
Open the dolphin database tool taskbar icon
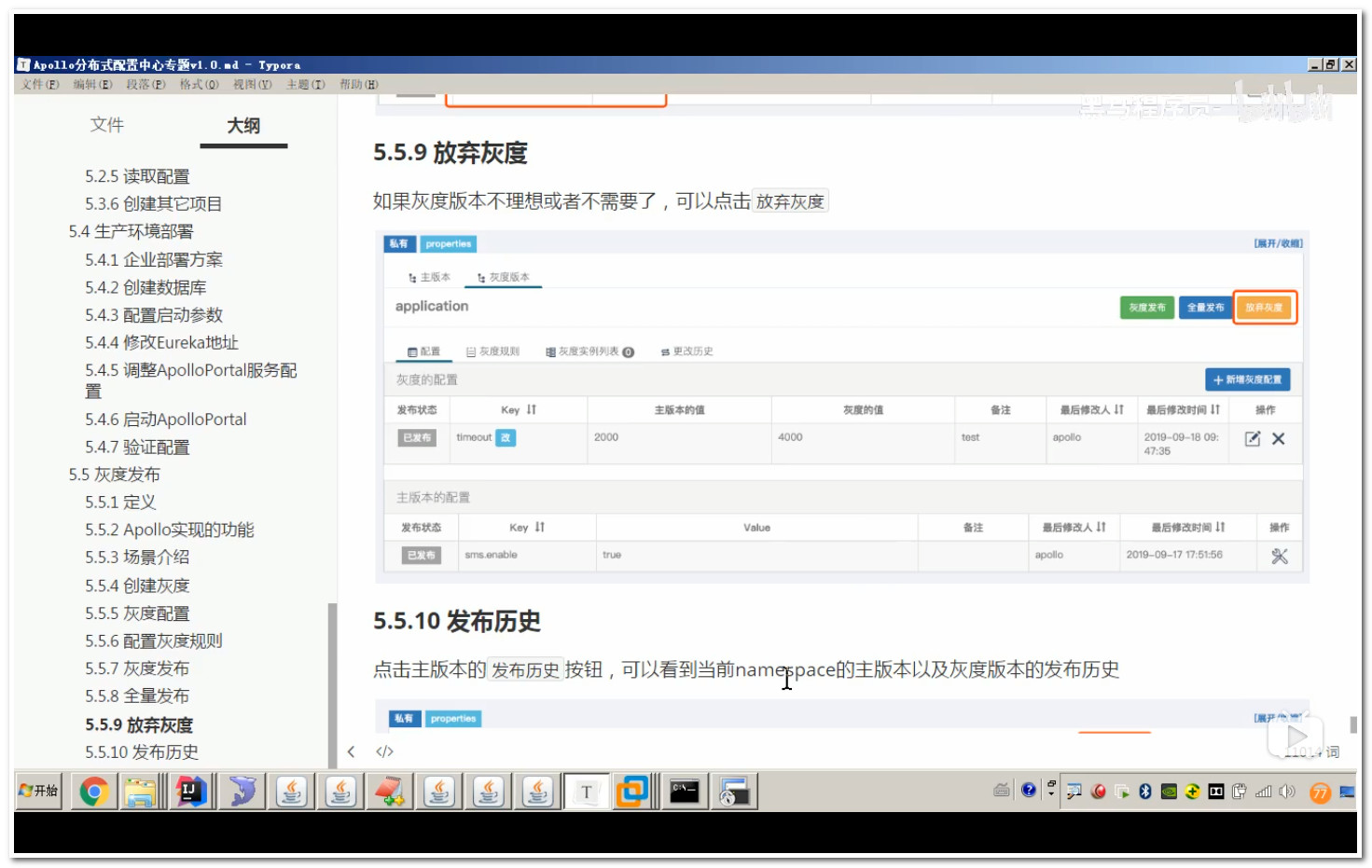[242, 792]
